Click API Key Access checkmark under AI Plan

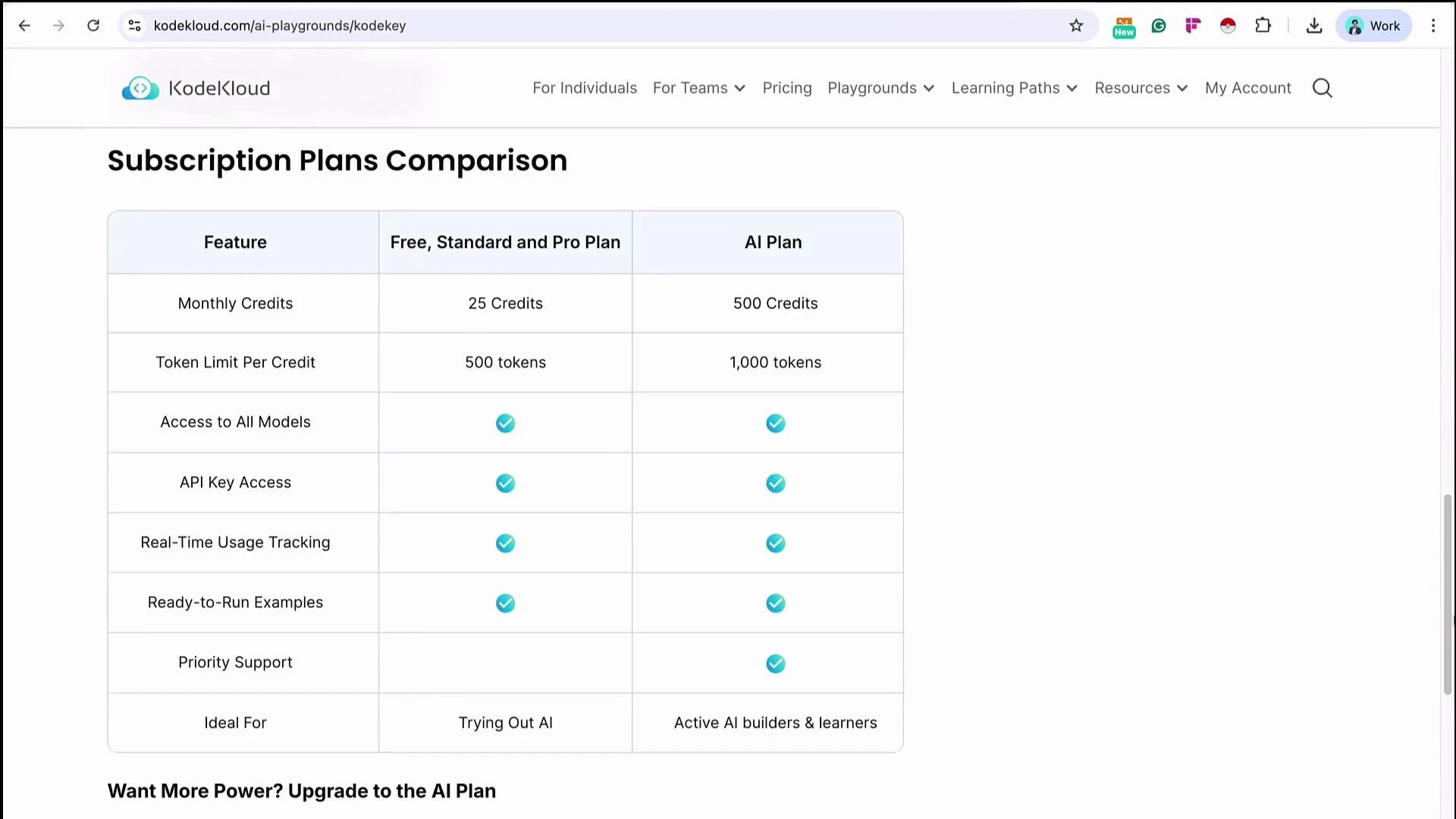click(775, 483)
